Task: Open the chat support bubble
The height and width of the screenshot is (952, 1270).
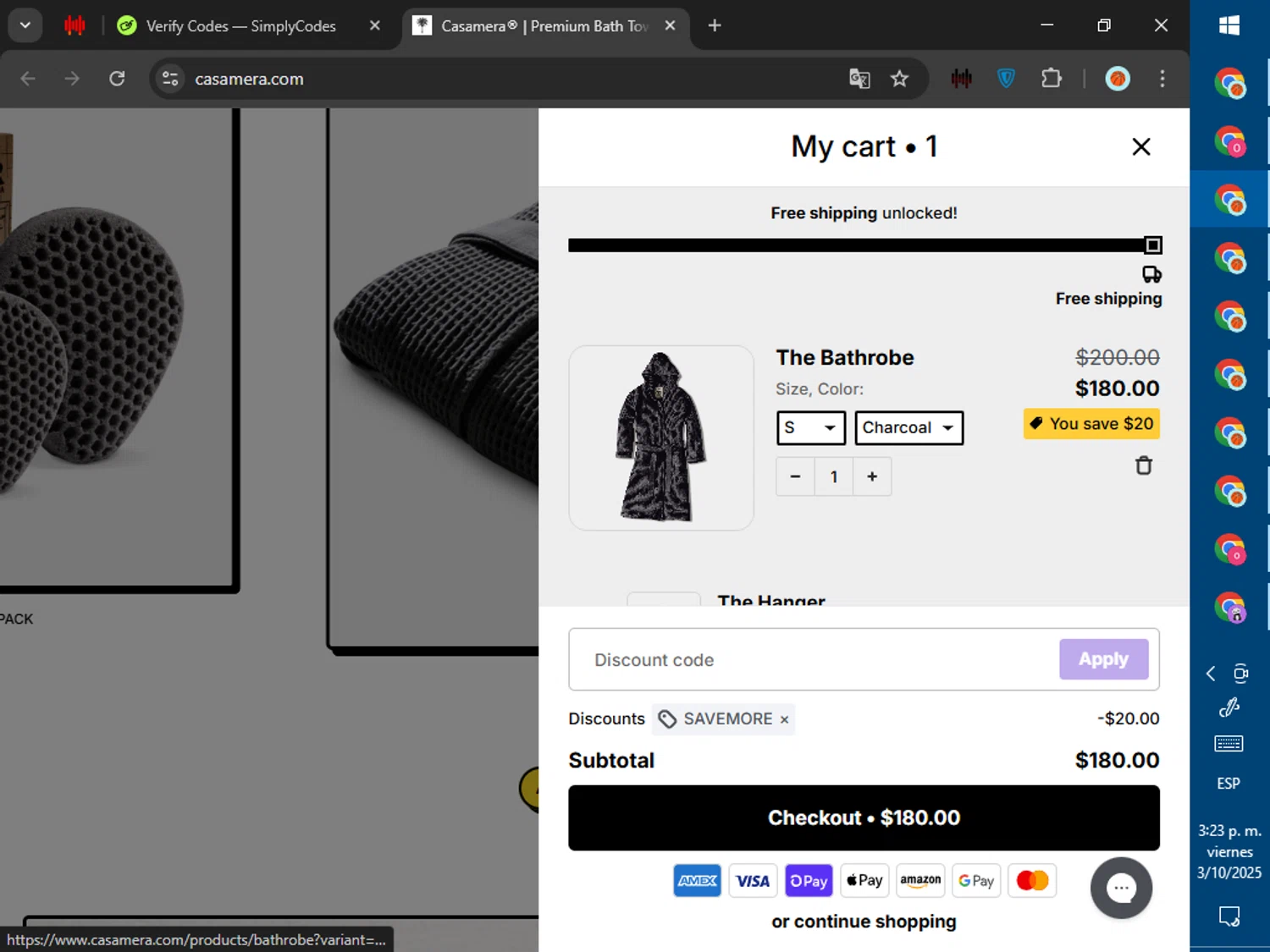Action: click(1121, 888)
